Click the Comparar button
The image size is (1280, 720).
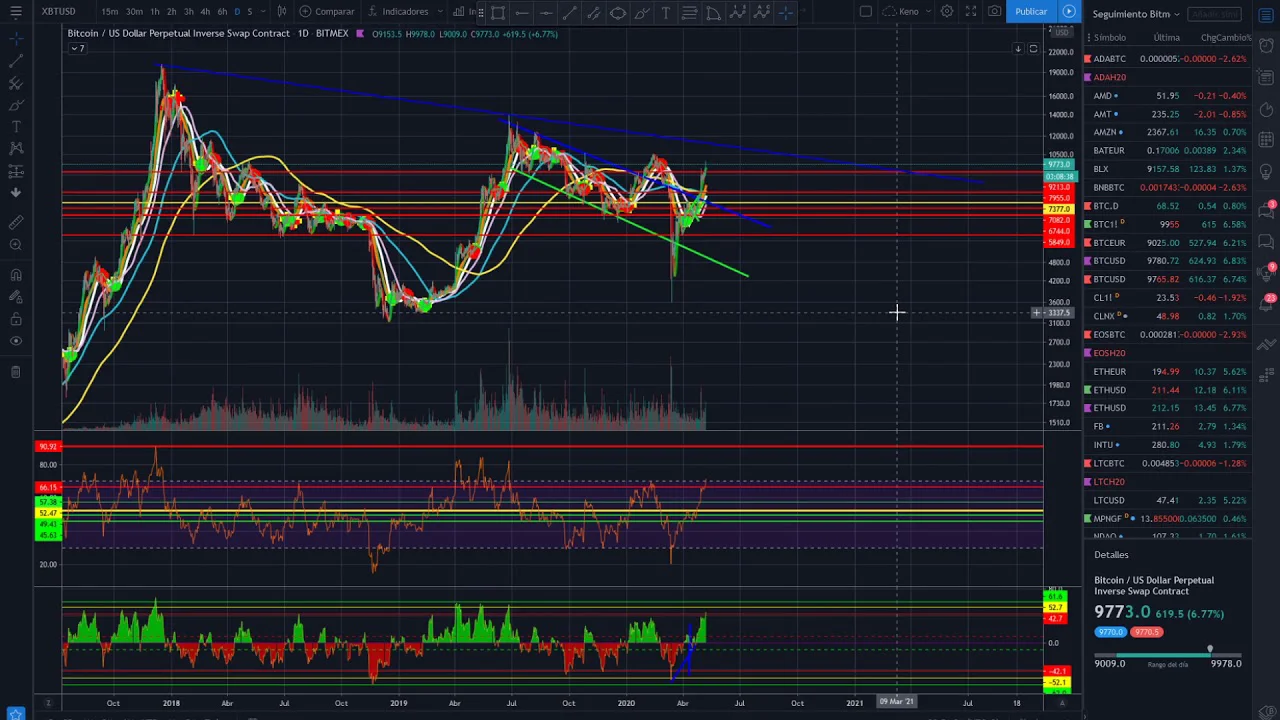tap(327, 12)
